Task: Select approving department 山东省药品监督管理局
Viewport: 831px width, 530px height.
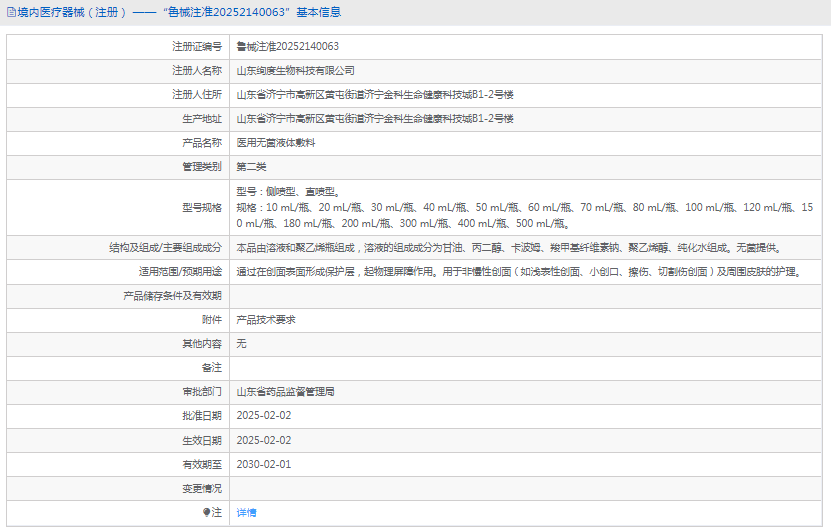Action: click(285, 392)
